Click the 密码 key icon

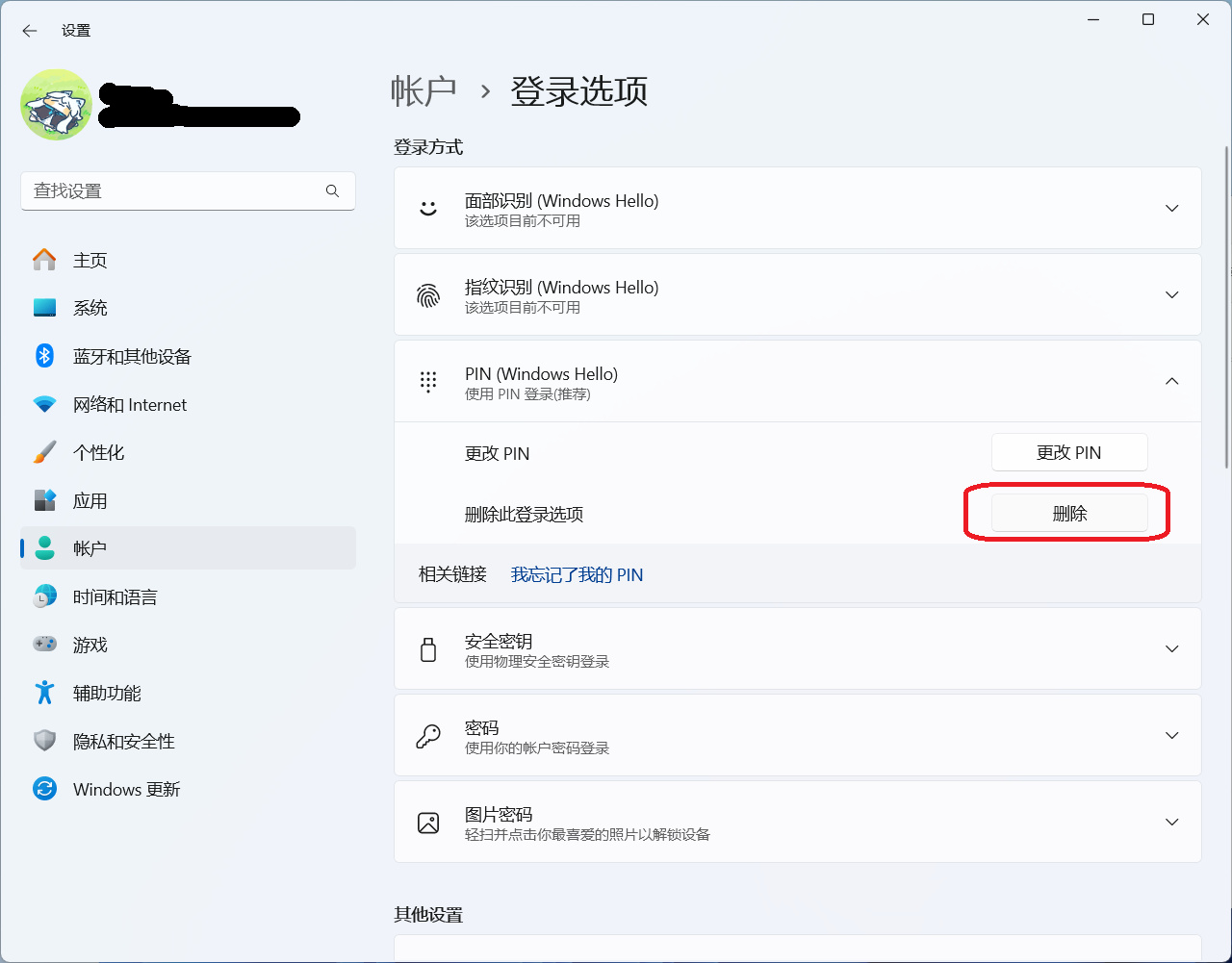[x=428, y=736]
